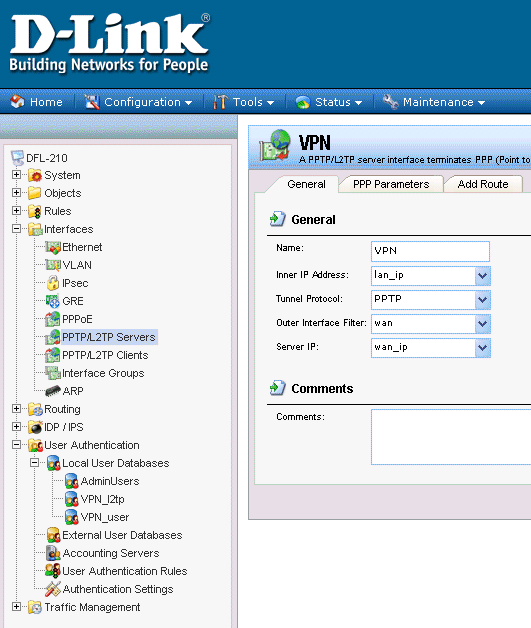Open the Status menu
The width and height of the screenshot is (531, 628).
[x=329, y=102]
